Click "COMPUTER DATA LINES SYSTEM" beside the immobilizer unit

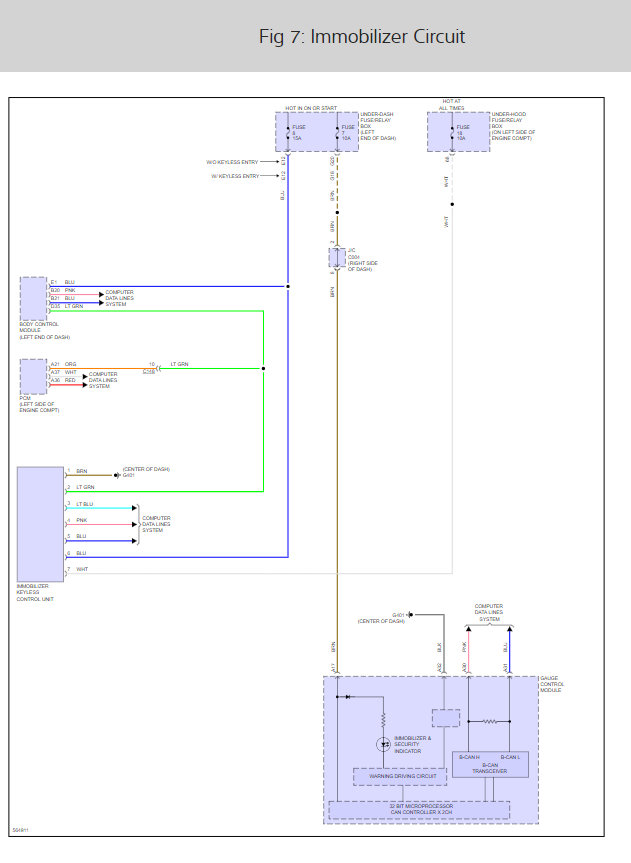(x=156, y=524)
